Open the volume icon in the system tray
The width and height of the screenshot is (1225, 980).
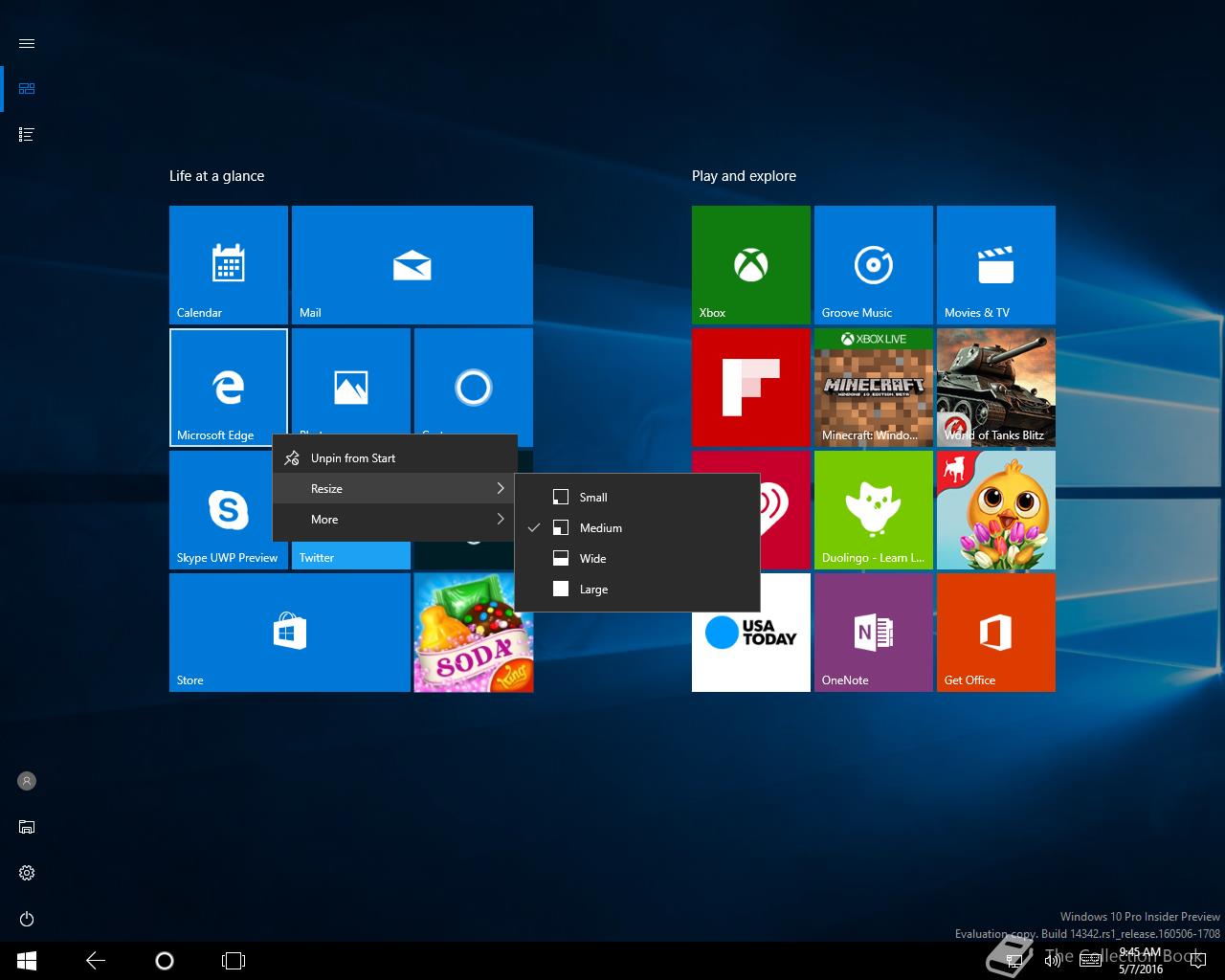point(1052,961)
